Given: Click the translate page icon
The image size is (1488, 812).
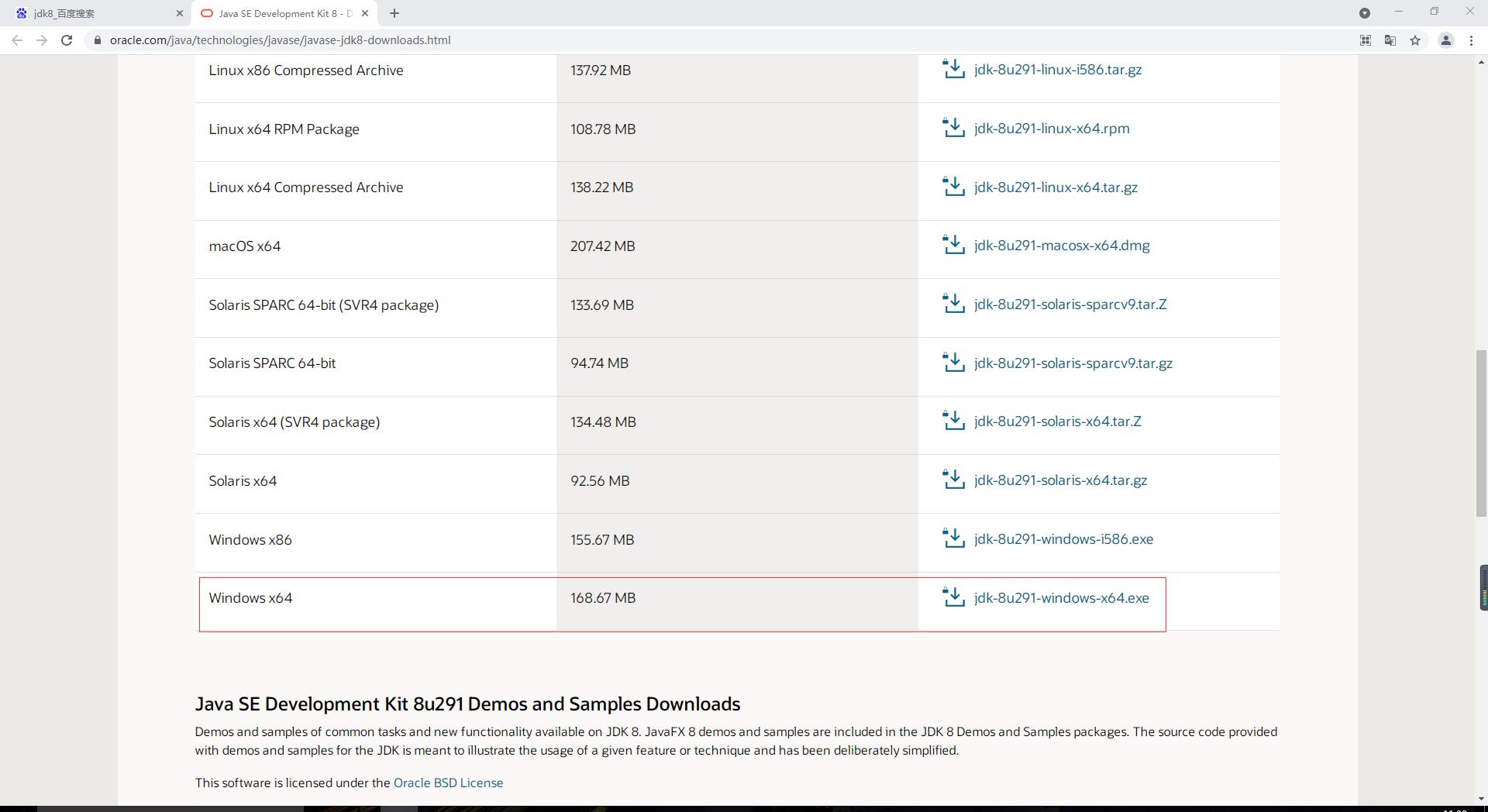Looking at the screenshot, I should click(x=1390, y=40).
